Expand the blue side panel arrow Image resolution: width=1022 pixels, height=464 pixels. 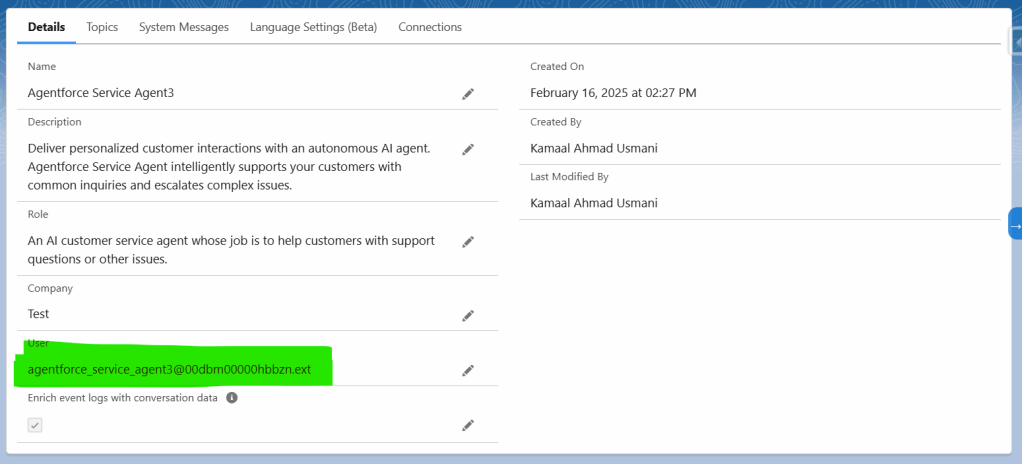[1015, 226]
